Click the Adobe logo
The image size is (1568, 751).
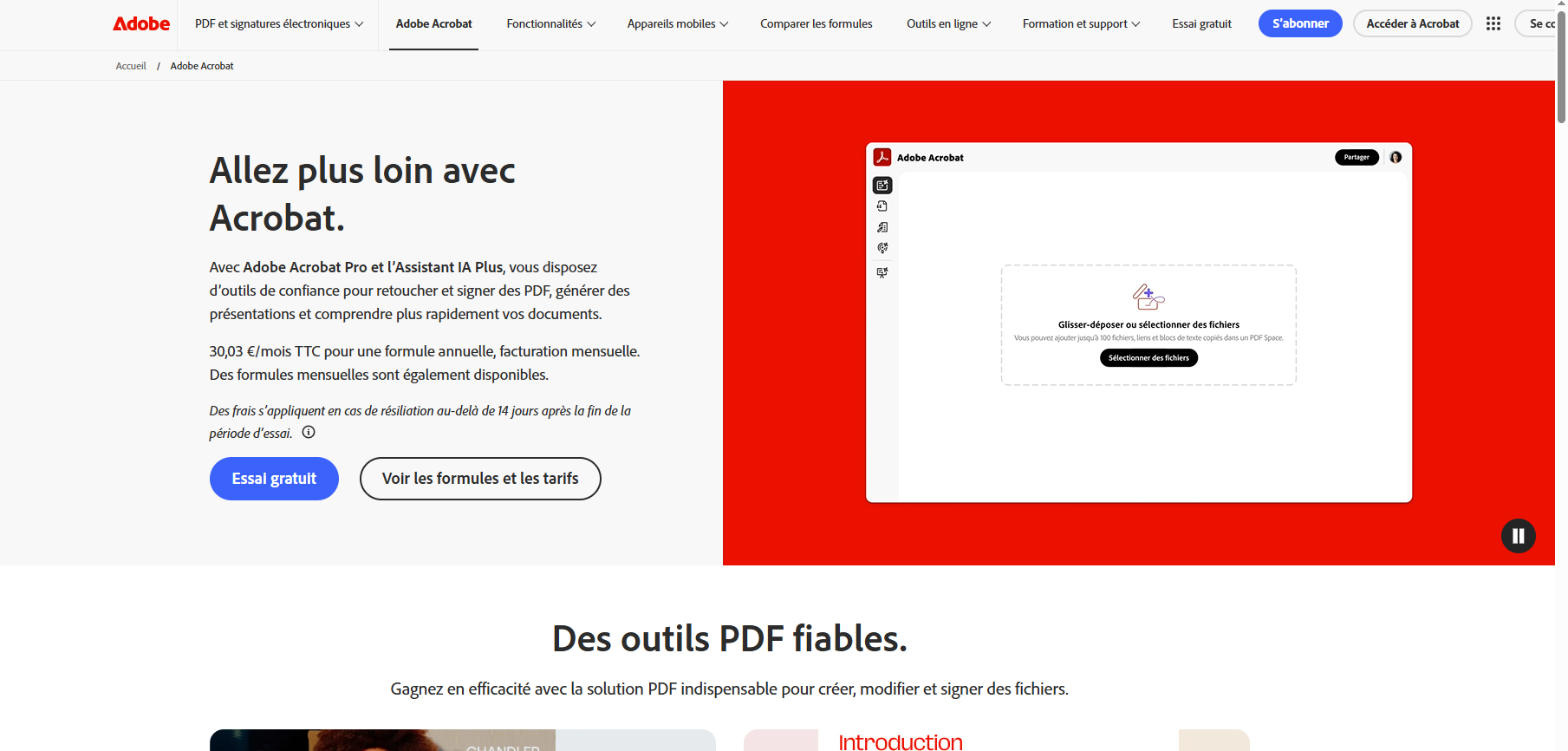(x=141, y=24)
